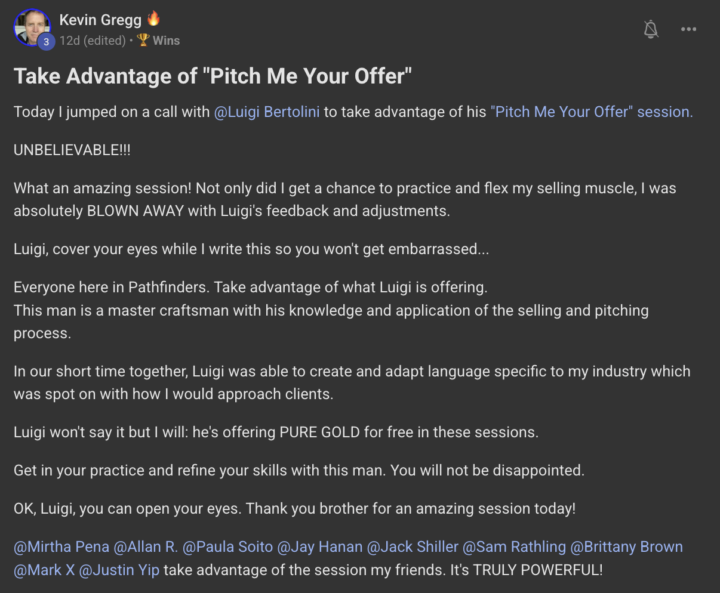The image size is (720, 593).
Task: Open the Wins category
Action: (166, 41)
